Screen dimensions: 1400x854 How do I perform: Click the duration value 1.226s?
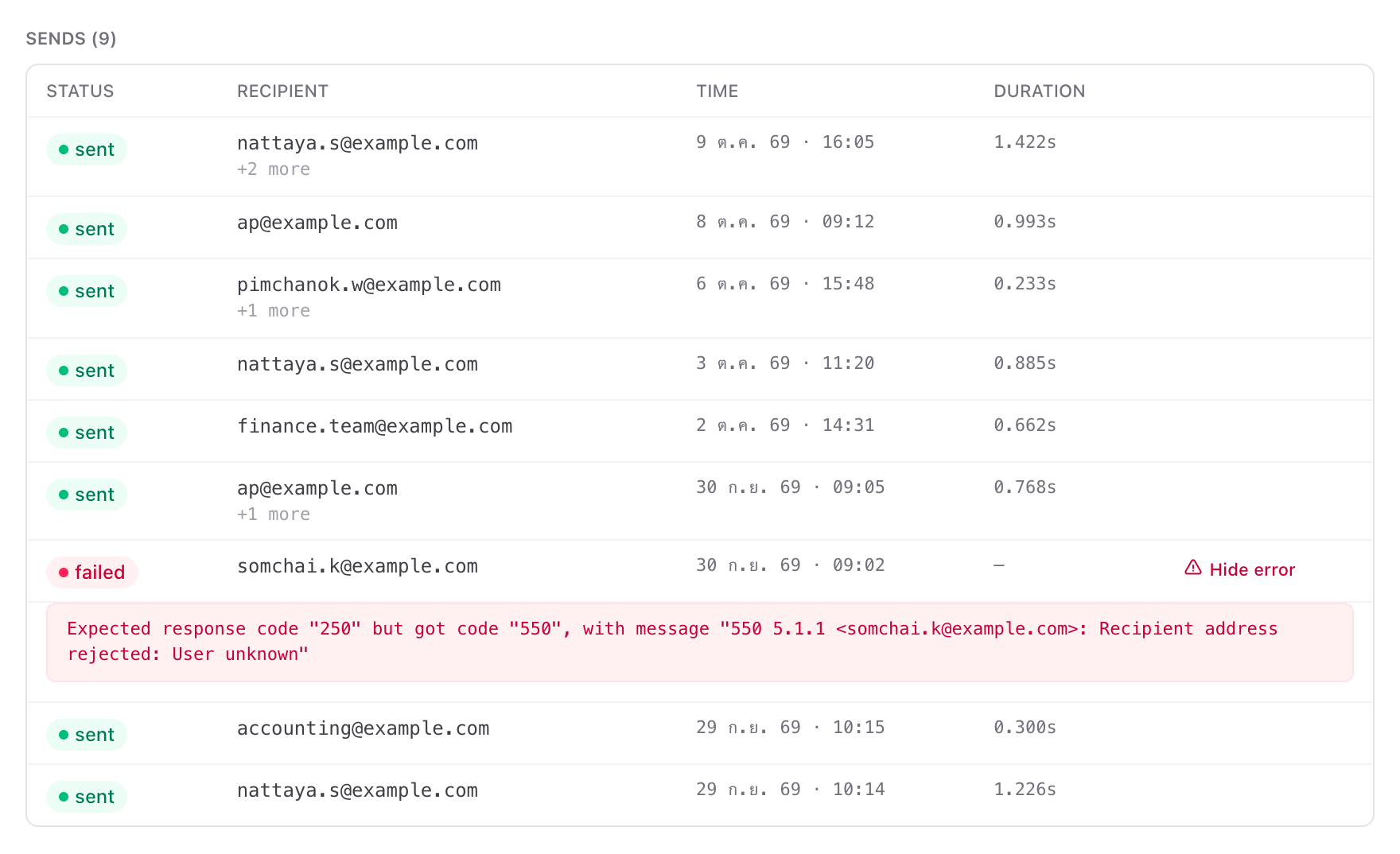(x=1025, y=790)
